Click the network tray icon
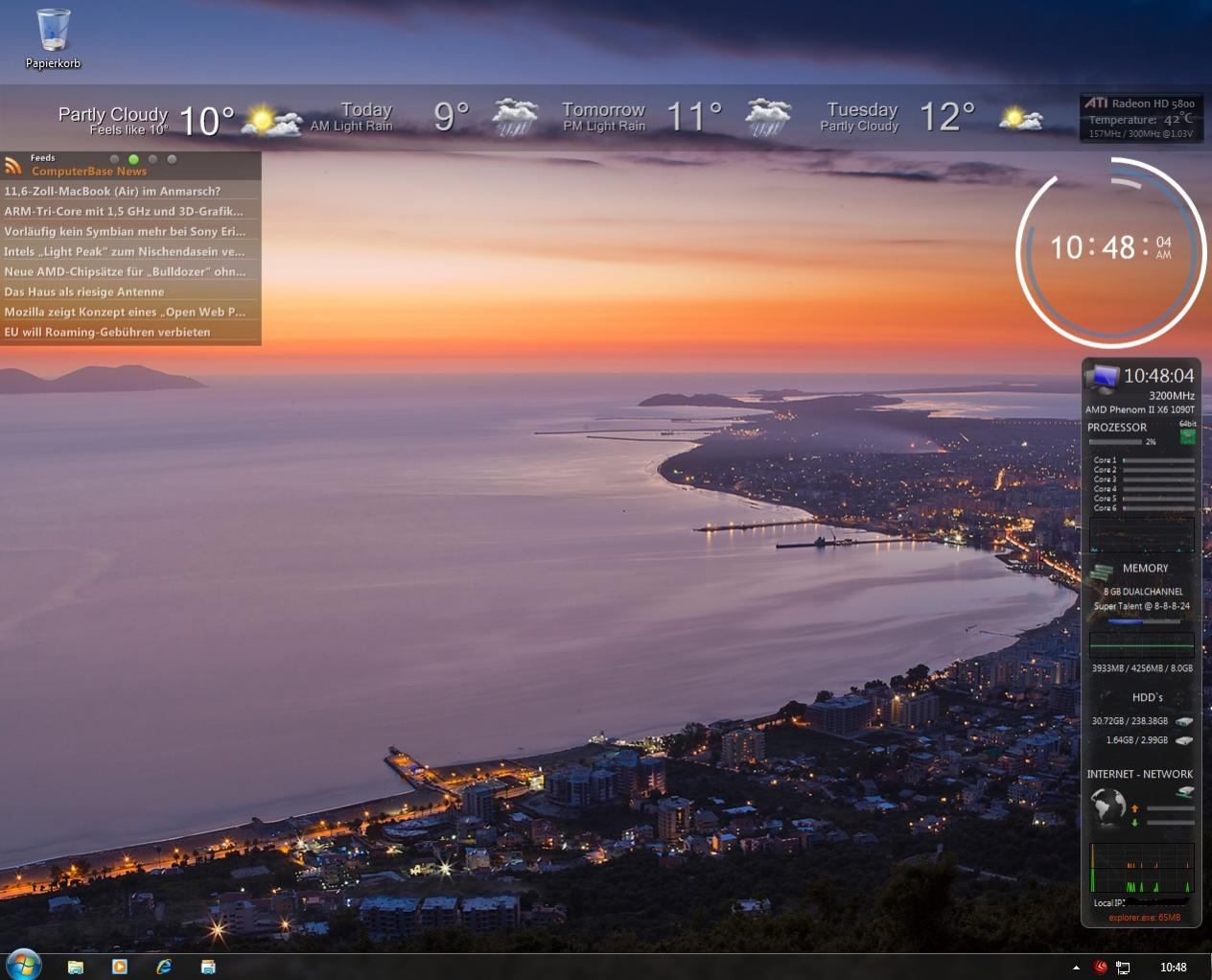1212x980 pixels. [x=1124, y=968]
